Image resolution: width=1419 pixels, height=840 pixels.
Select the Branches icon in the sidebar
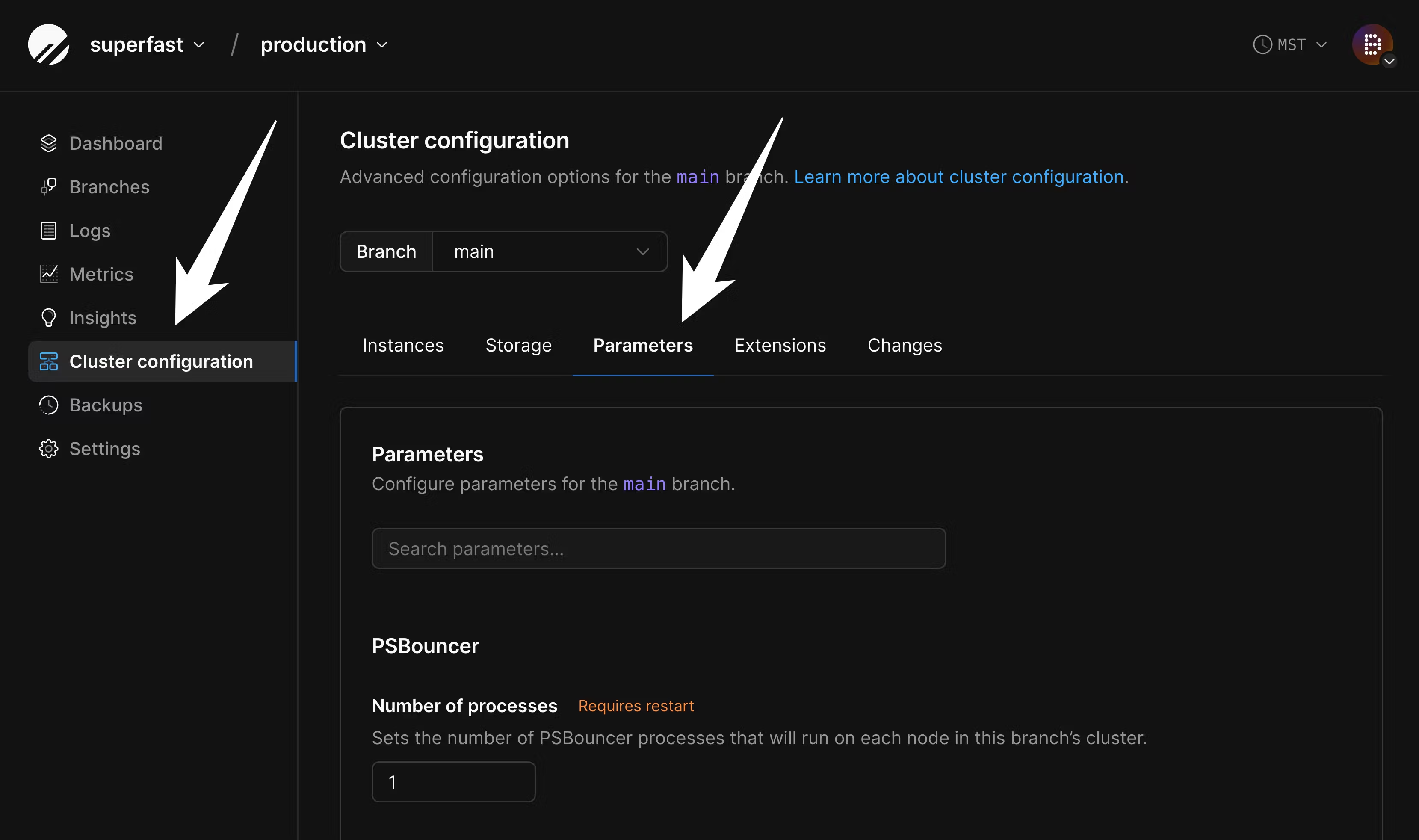49,186
